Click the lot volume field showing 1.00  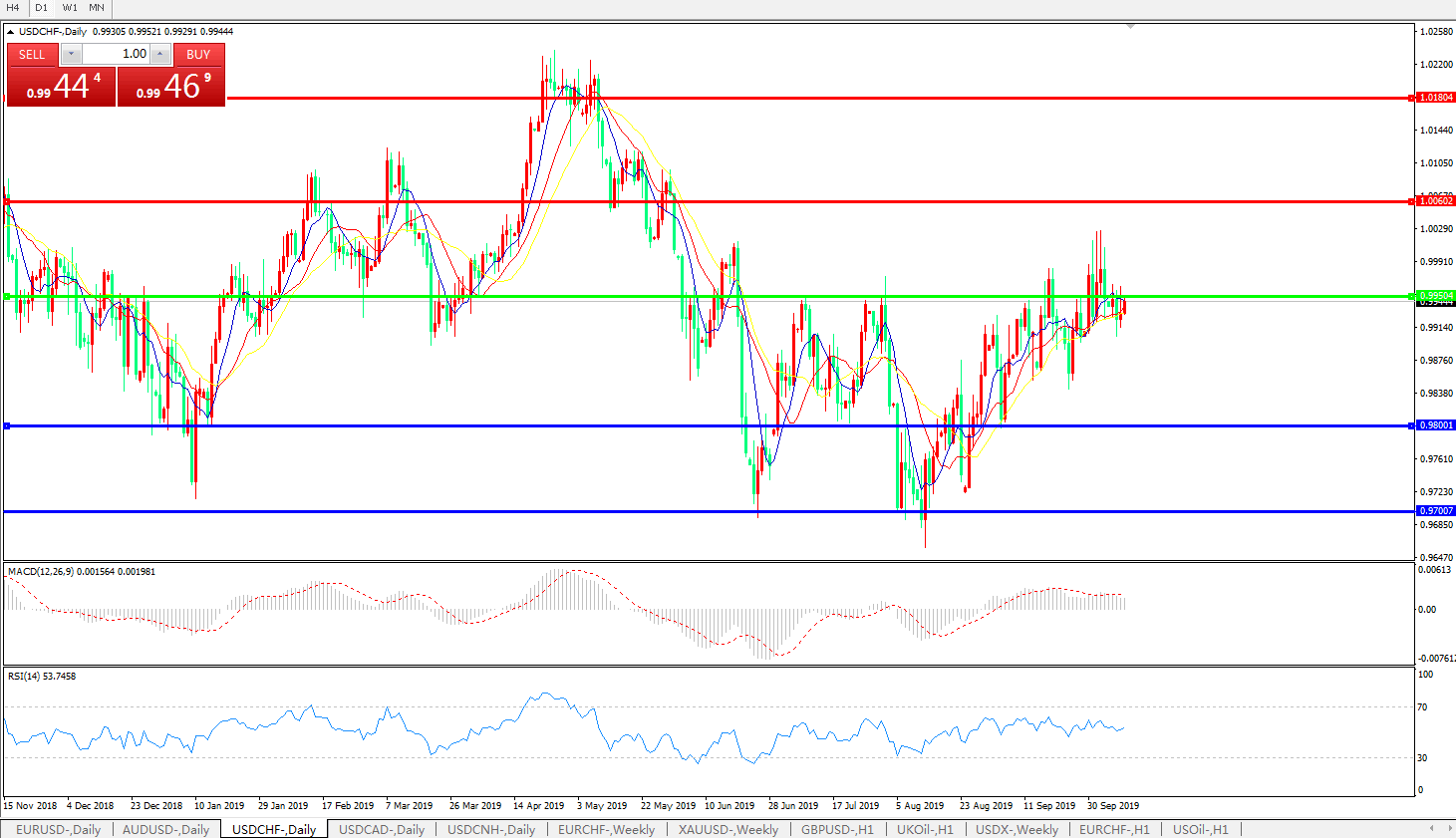click(x=116, y=54)
